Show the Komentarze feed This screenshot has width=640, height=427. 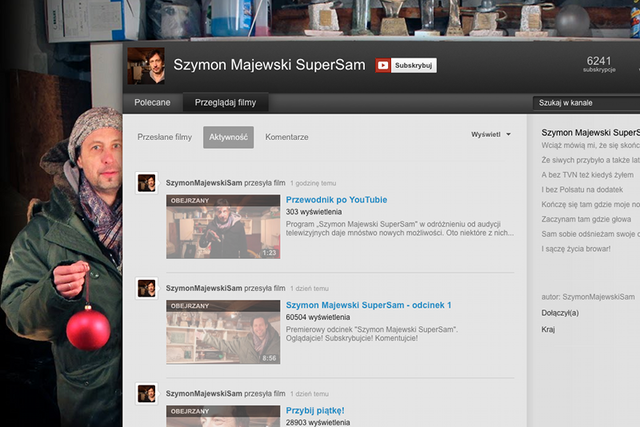(287, 137)
